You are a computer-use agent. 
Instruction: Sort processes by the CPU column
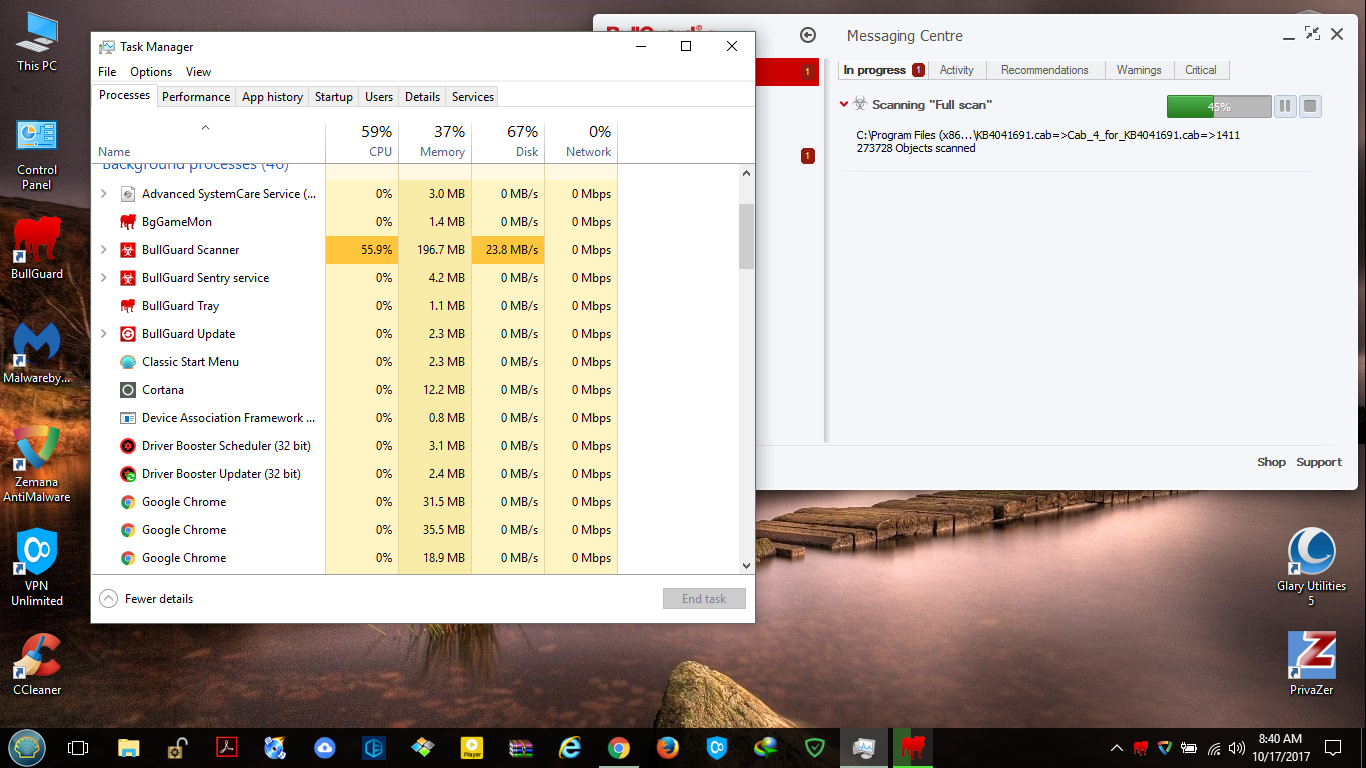click(362, 141)
